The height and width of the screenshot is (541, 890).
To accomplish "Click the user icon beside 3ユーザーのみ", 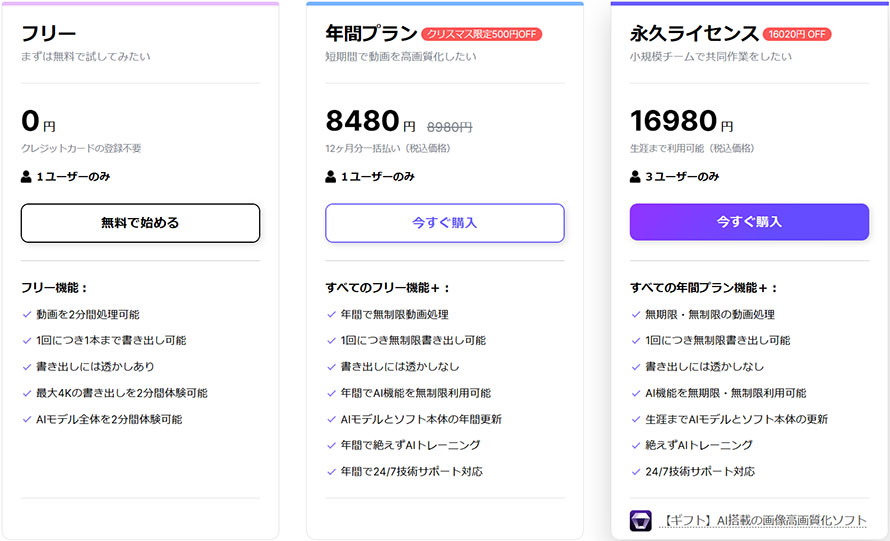I will (636, 176).
